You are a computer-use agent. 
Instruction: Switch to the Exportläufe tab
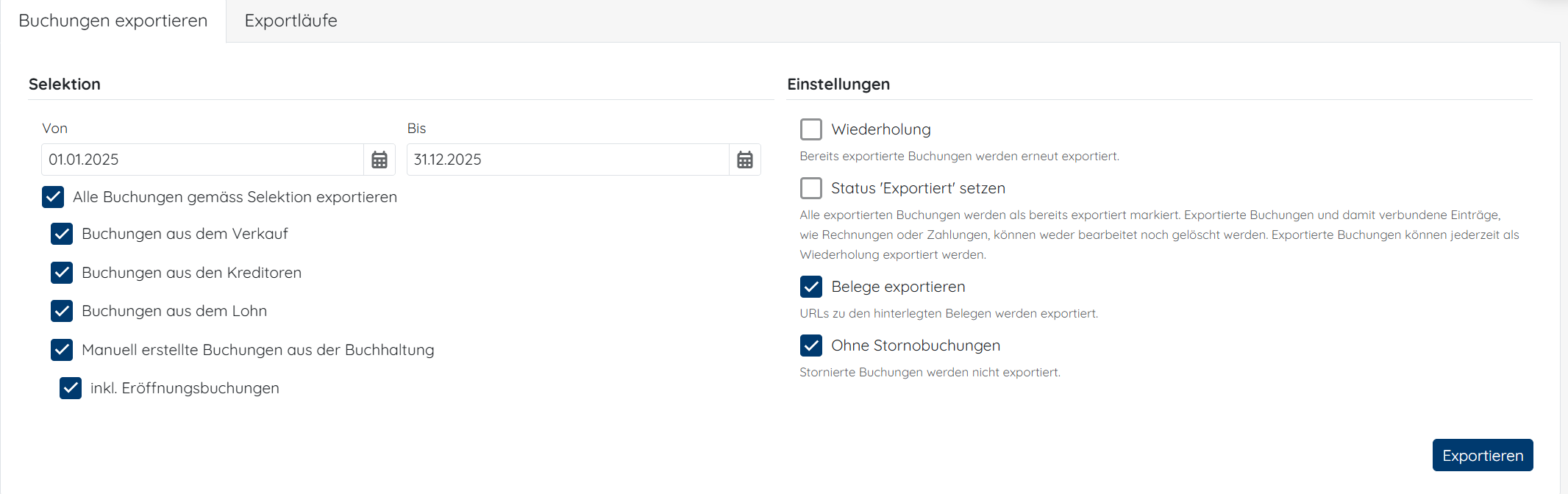(x=291, y=21)
